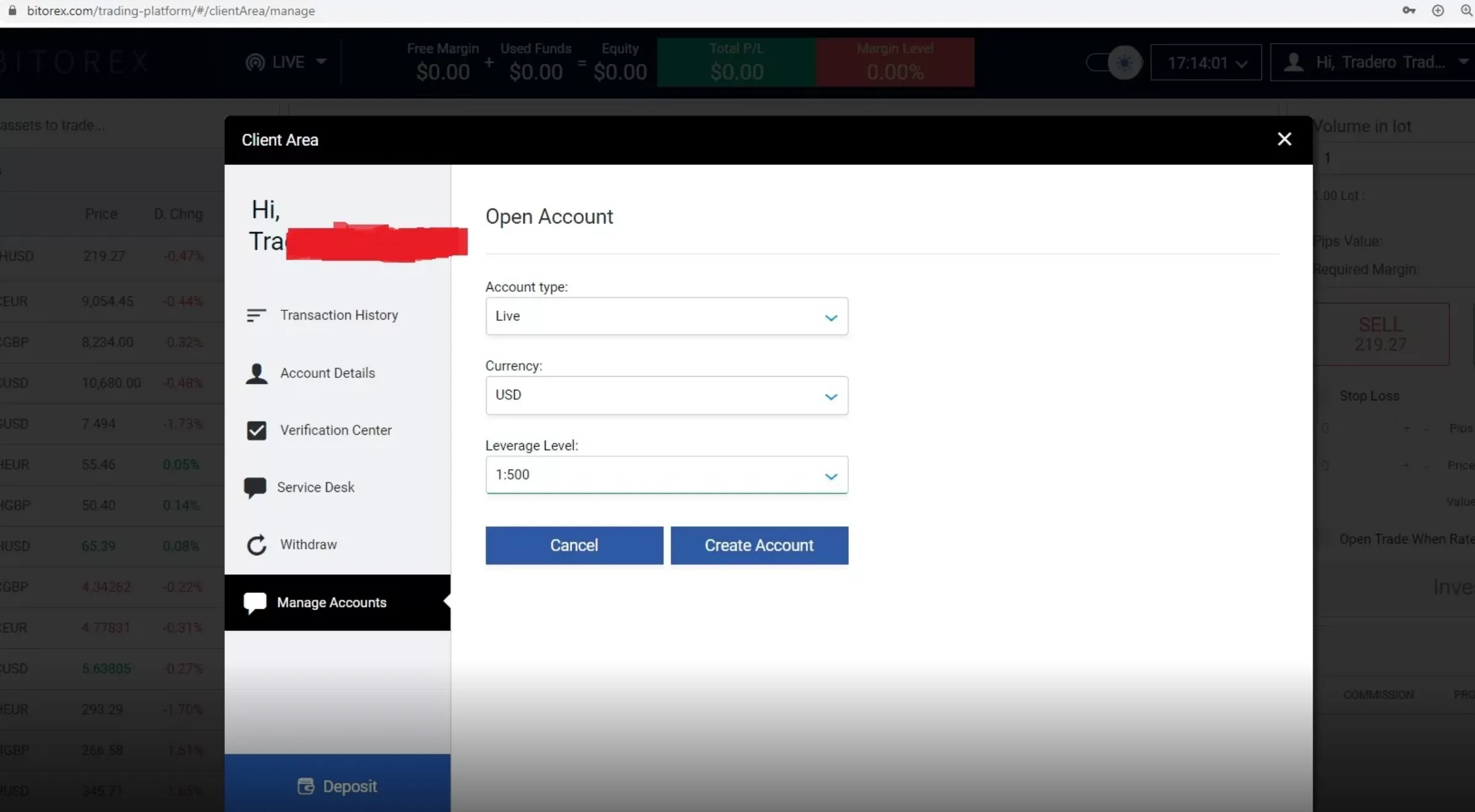Screen dimensions: 1475x812
Task: Click the 10,680.00 price cell
Action: pos(111,383)
